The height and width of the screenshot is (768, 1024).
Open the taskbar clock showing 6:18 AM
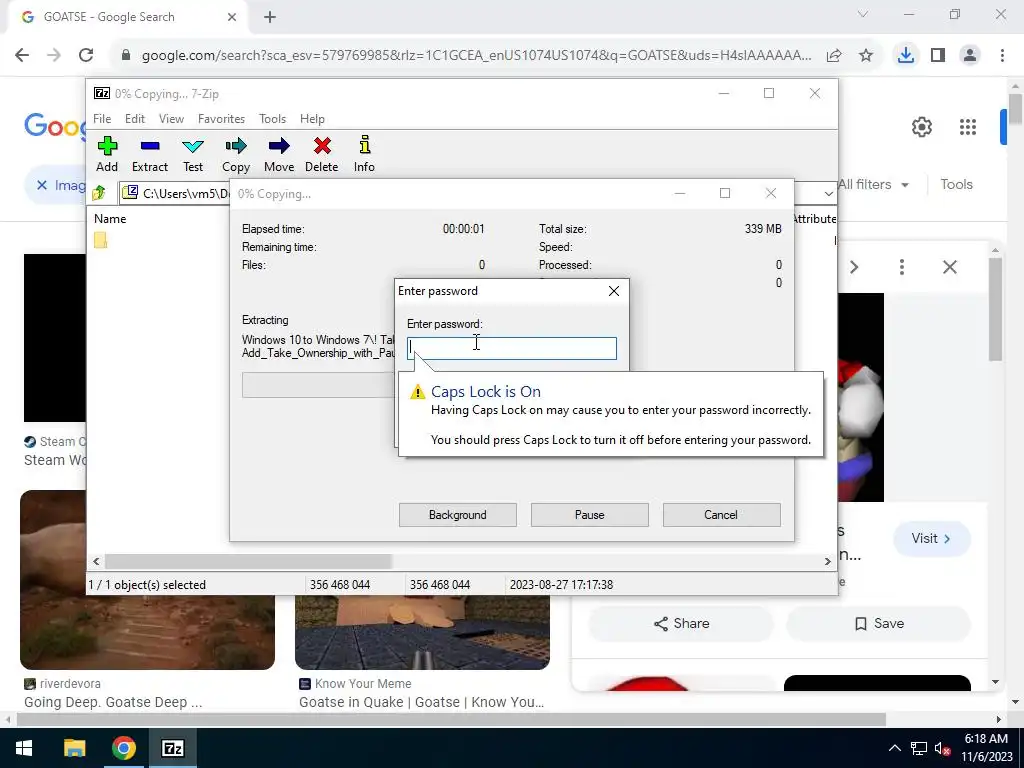[986, 748]
